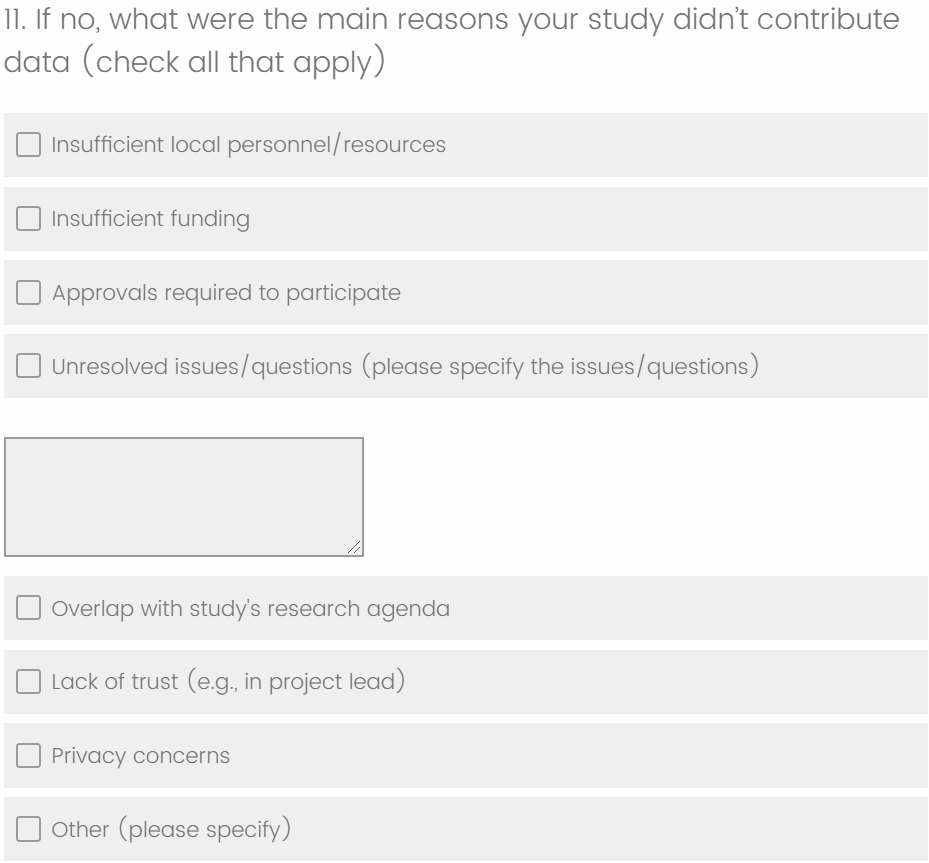
Task: Check the 'Overlap with study's research agenda' box
Action: coord(29,608)
